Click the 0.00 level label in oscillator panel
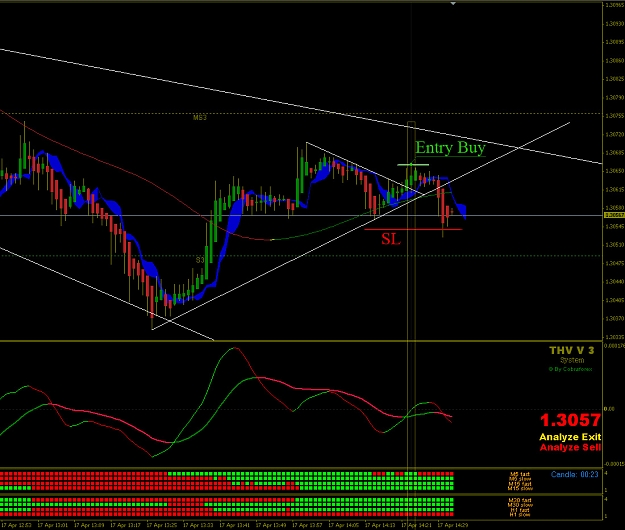The width and height of the screenshot is (625, 530). 609,409
